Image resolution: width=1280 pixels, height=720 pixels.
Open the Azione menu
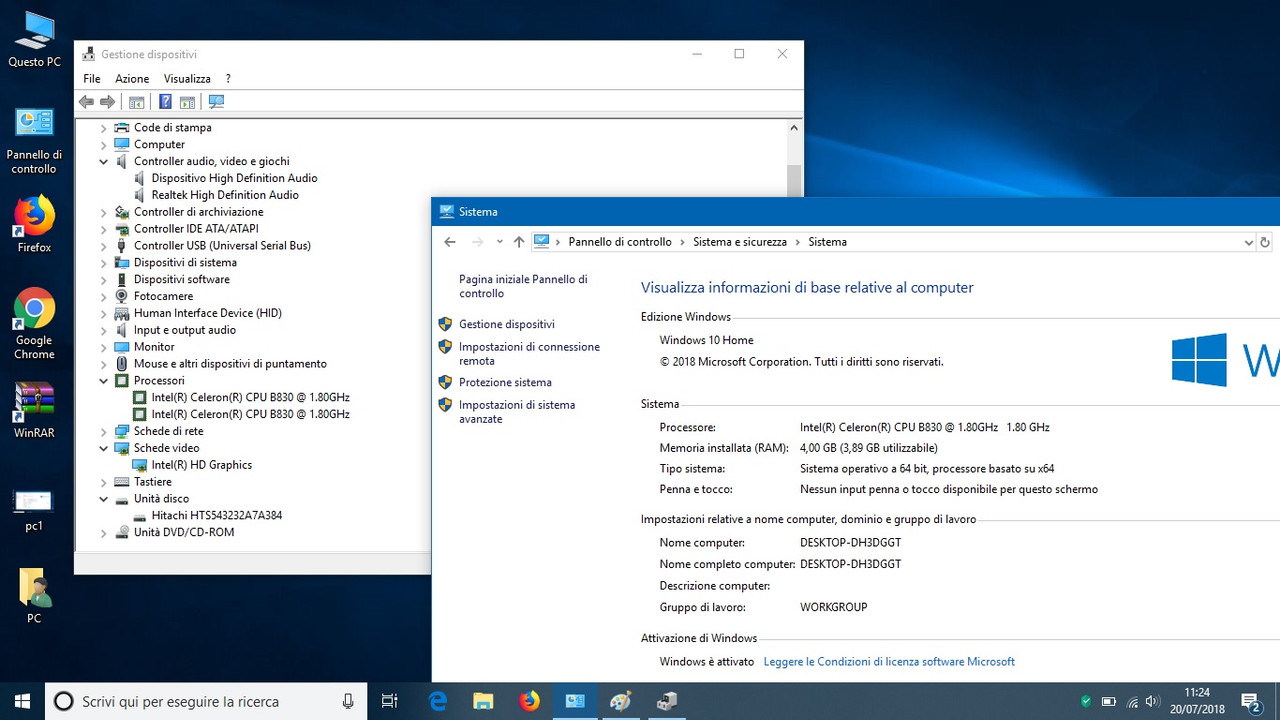[x=132, y=79]
